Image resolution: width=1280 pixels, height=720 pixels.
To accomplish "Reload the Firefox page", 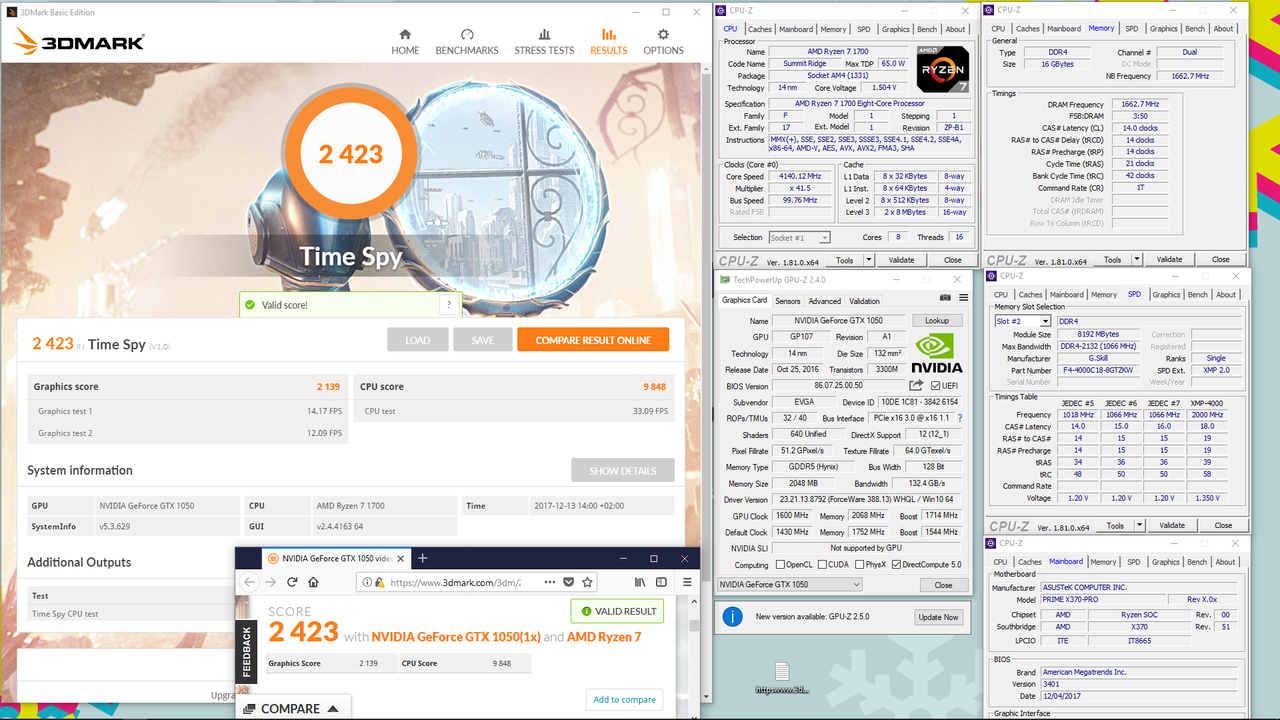I will 292,582.
